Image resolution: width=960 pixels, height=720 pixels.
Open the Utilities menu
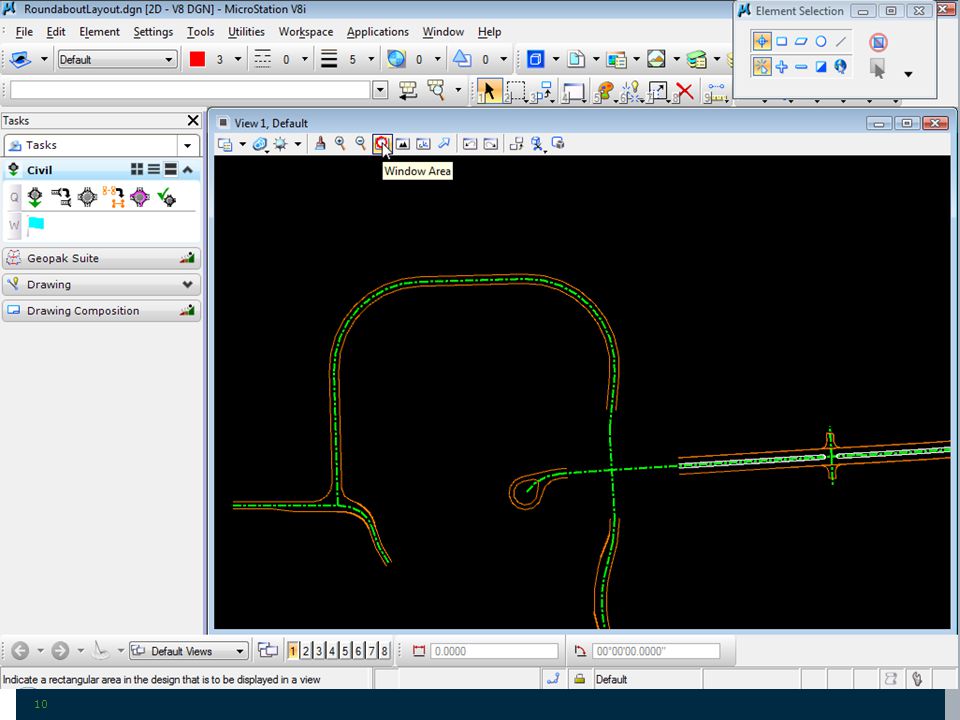click(246, 32)
